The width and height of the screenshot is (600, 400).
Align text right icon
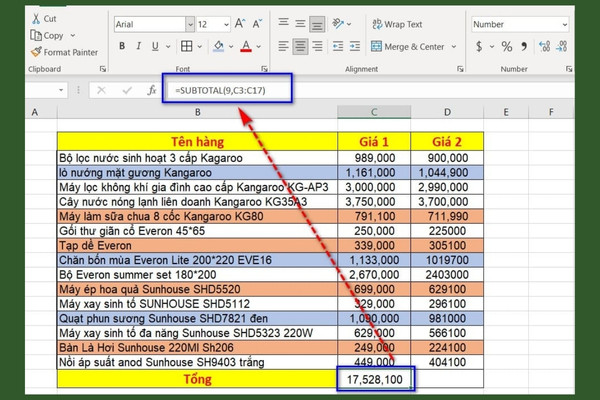tap(317, 47)
